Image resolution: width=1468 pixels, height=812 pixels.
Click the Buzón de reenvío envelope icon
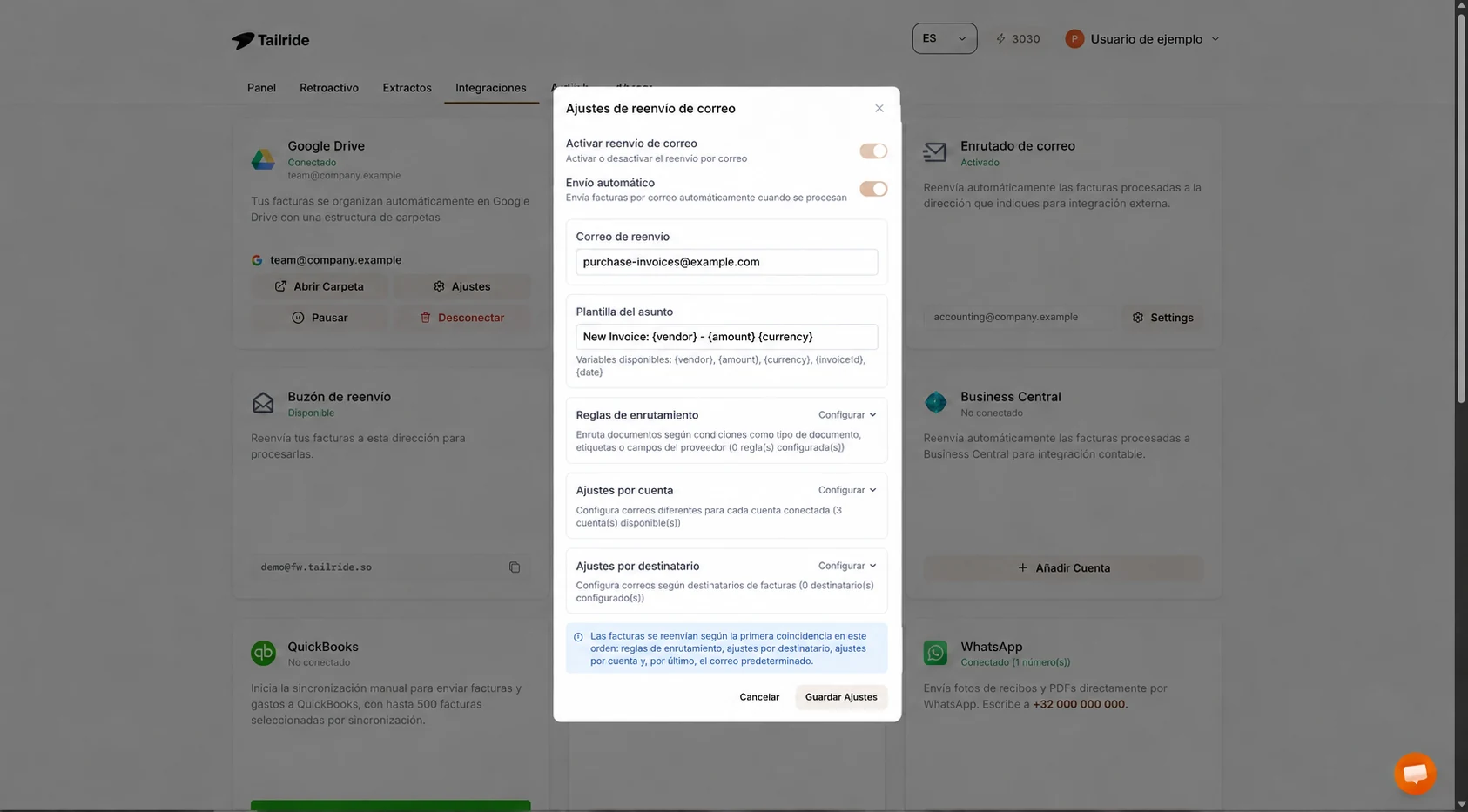pos(263,403)
